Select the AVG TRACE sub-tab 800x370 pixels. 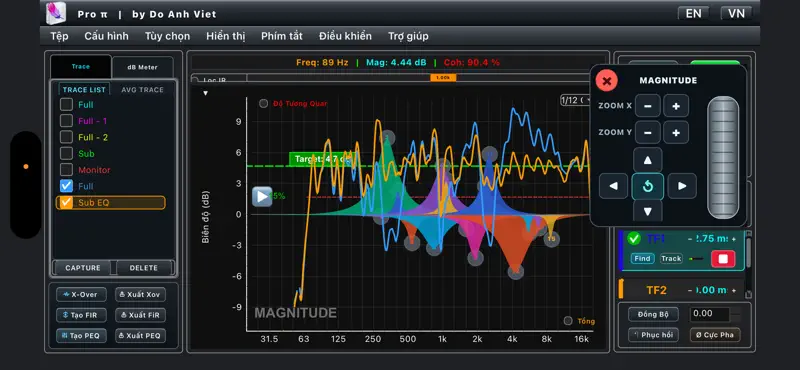[142, 90]
